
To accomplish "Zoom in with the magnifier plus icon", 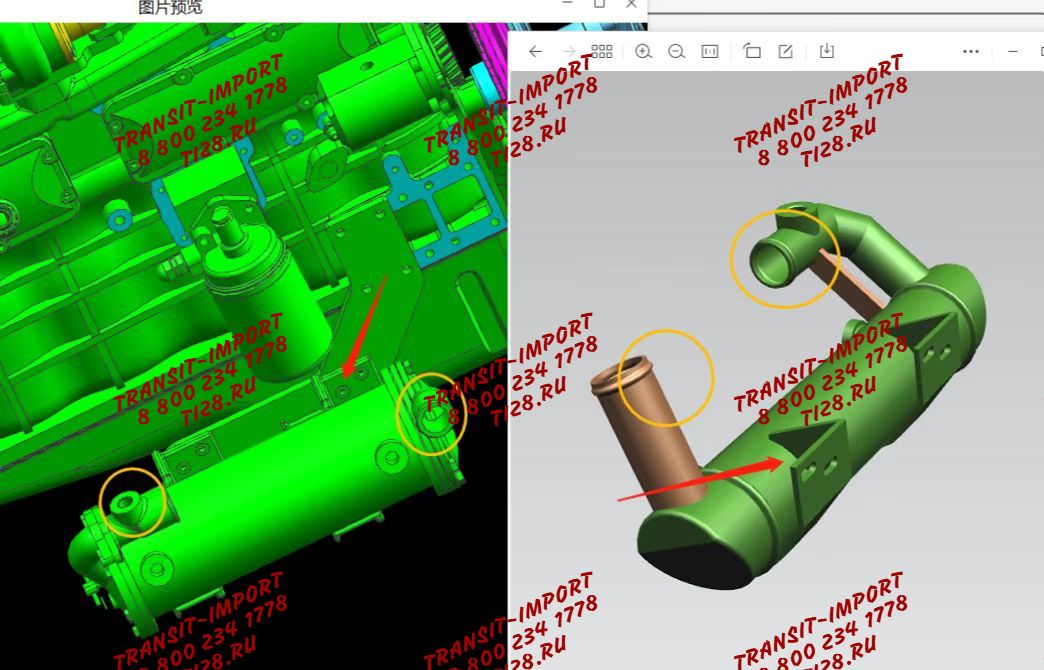I will (643, 51).
